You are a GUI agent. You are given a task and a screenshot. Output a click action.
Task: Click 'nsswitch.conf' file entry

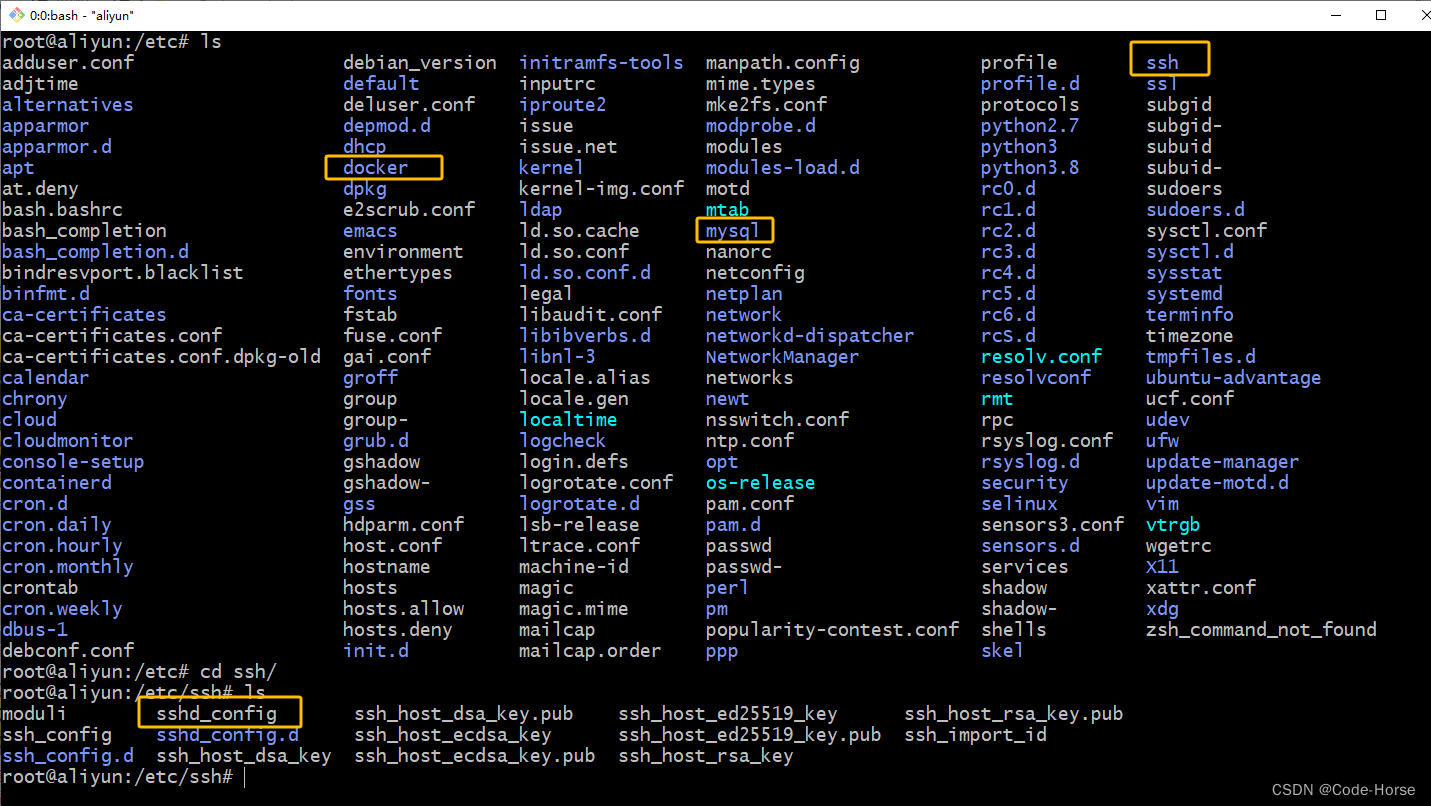click(x=777, y=419)
